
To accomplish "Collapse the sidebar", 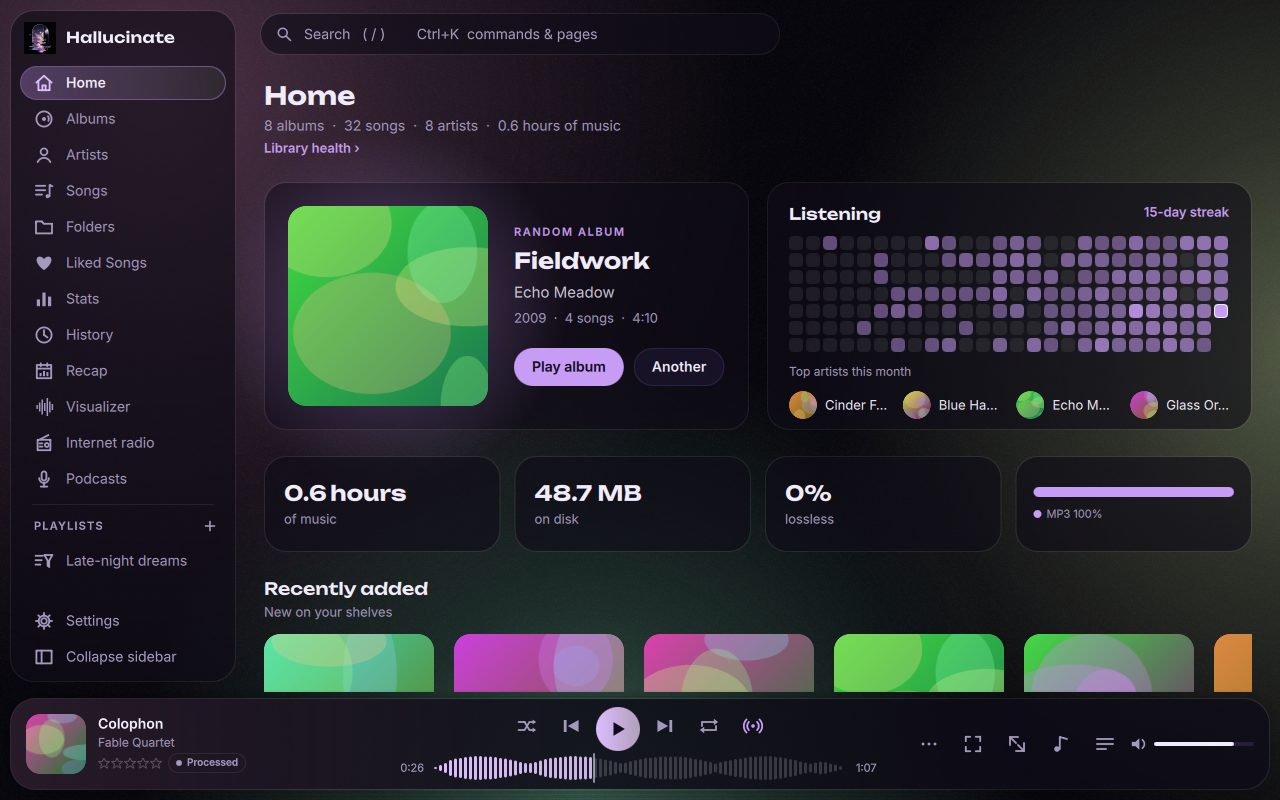I will pos(123,657).
